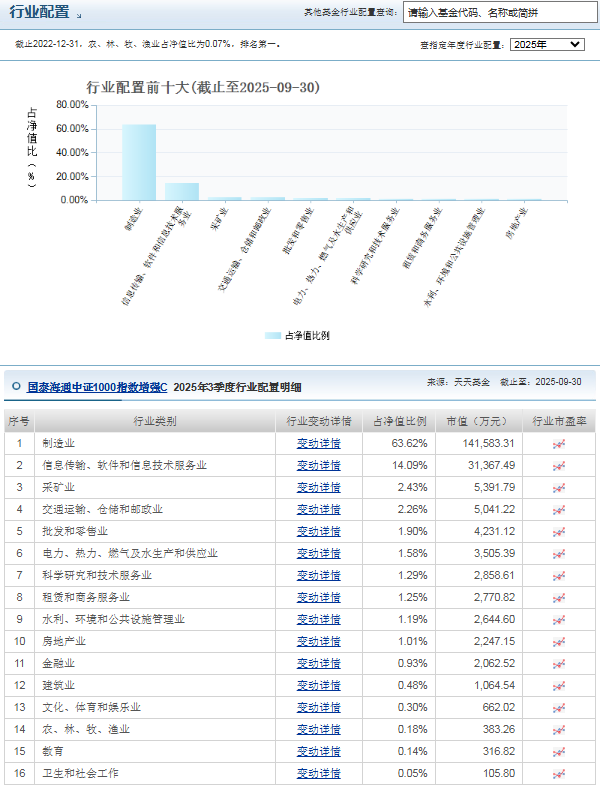Click the 来源：天天基金 source text
This screenshot has height=788, width=600.
458,382
